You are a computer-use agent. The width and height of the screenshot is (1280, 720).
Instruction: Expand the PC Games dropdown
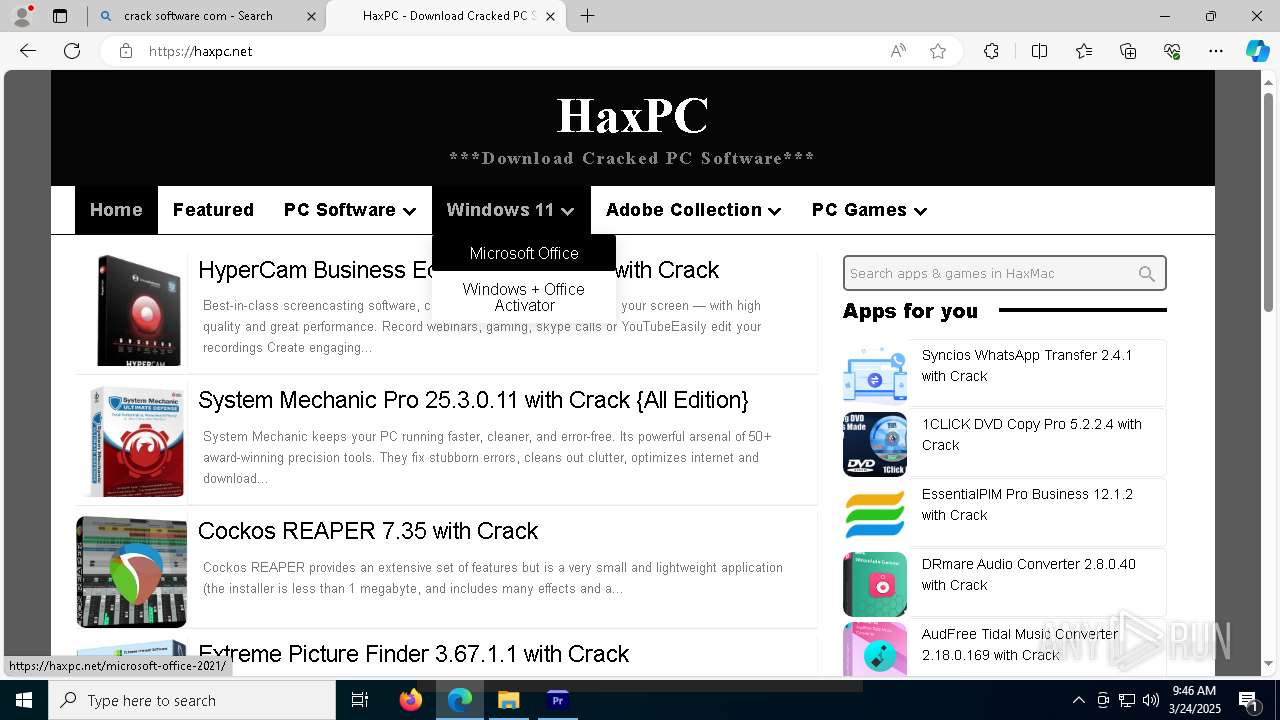[x=870, y=210]
